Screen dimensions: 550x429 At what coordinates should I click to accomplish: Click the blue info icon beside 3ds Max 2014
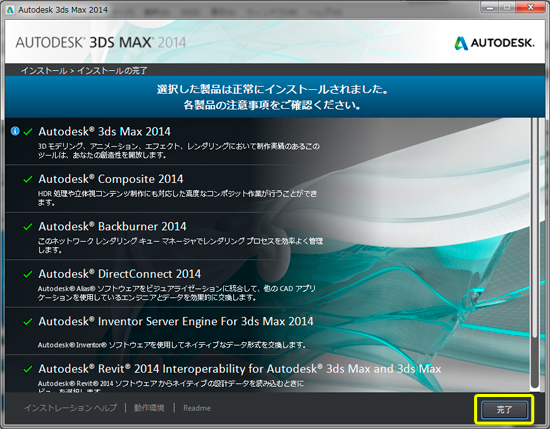(15, 131)
